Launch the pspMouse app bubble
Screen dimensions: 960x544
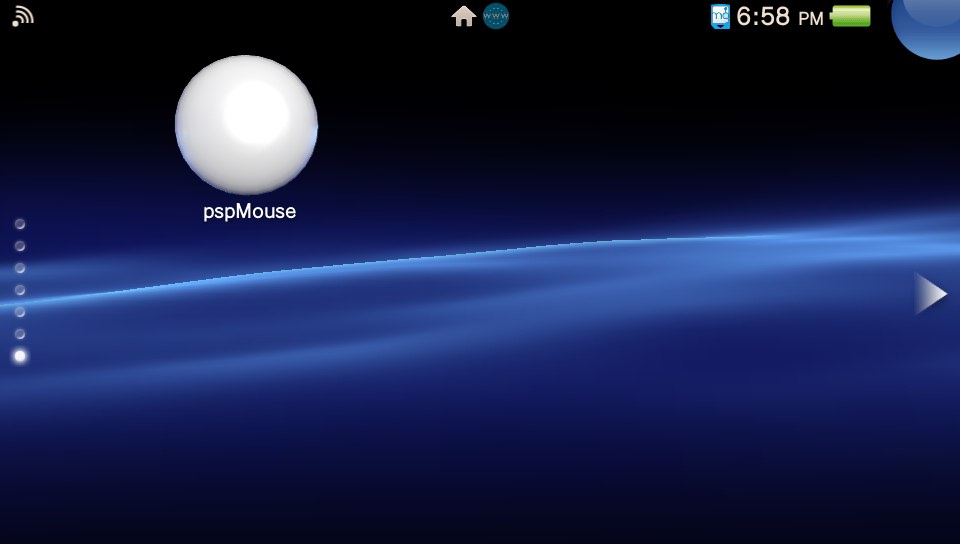tap(246, 125)
